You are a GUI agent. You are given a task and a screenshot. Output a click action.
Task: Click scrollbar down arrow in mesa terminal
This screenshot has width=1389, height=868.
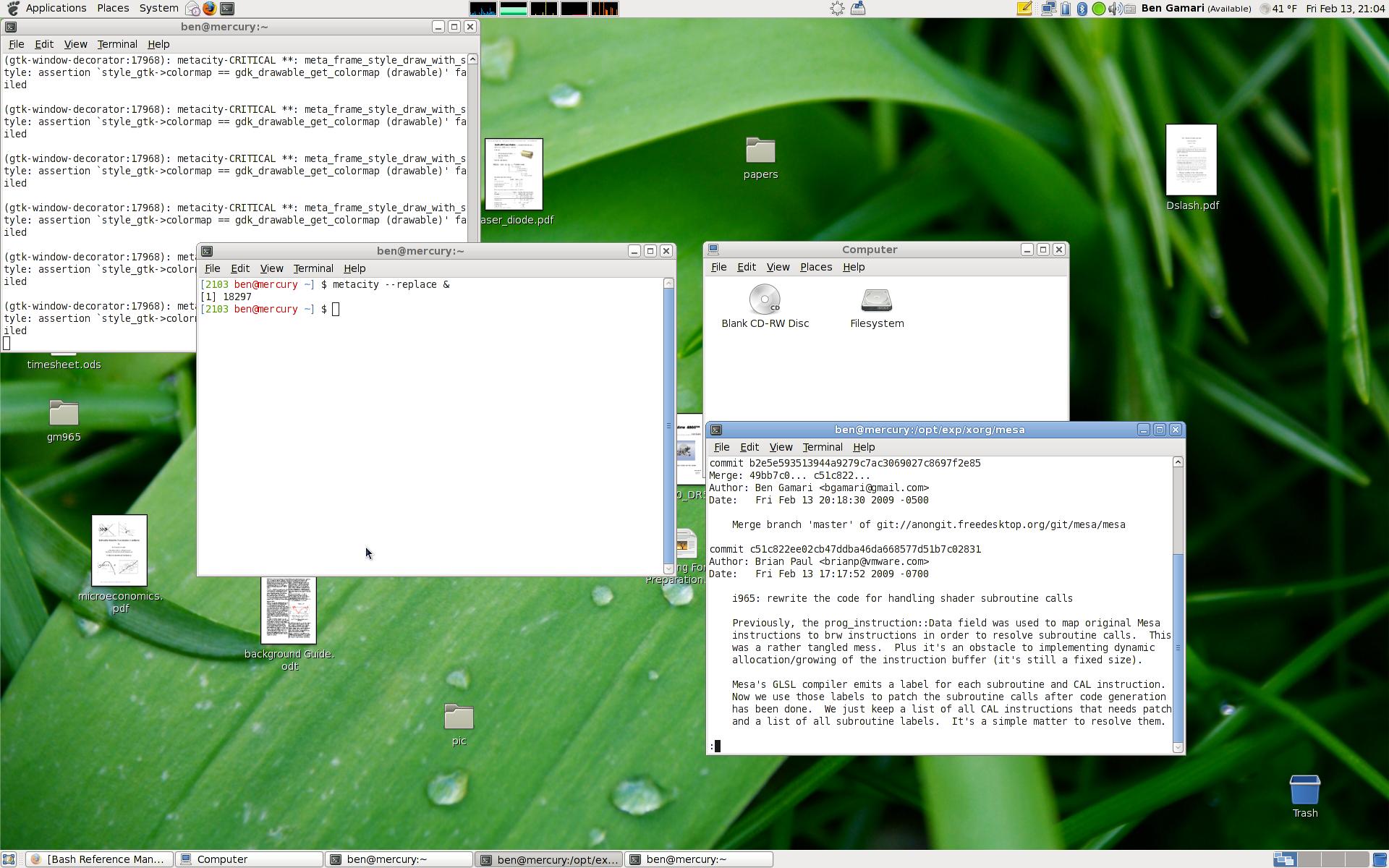1178,747
